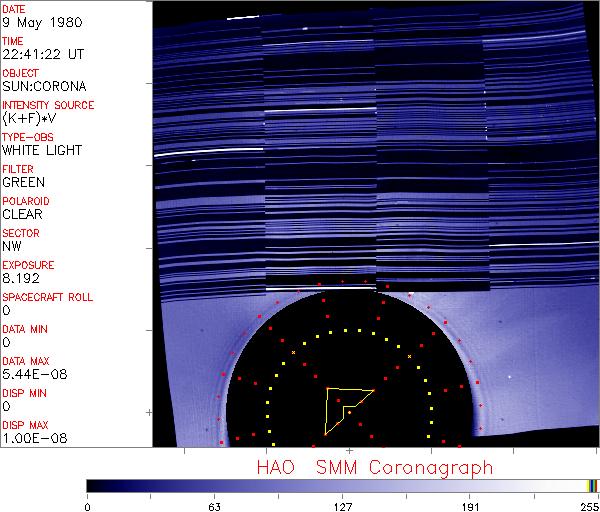Click the exposure value 8.192
600x512 pixels.
[21, 278]
